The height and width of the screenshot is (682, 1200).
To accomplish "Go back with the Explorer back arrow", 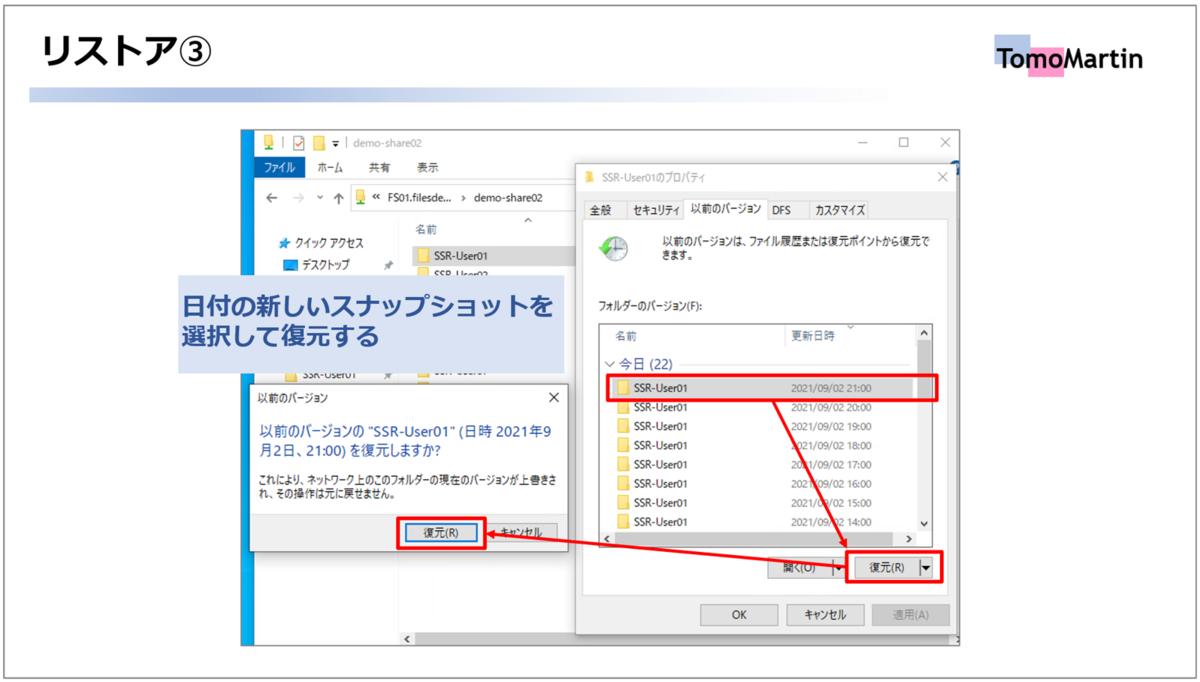I will point(271,198).
